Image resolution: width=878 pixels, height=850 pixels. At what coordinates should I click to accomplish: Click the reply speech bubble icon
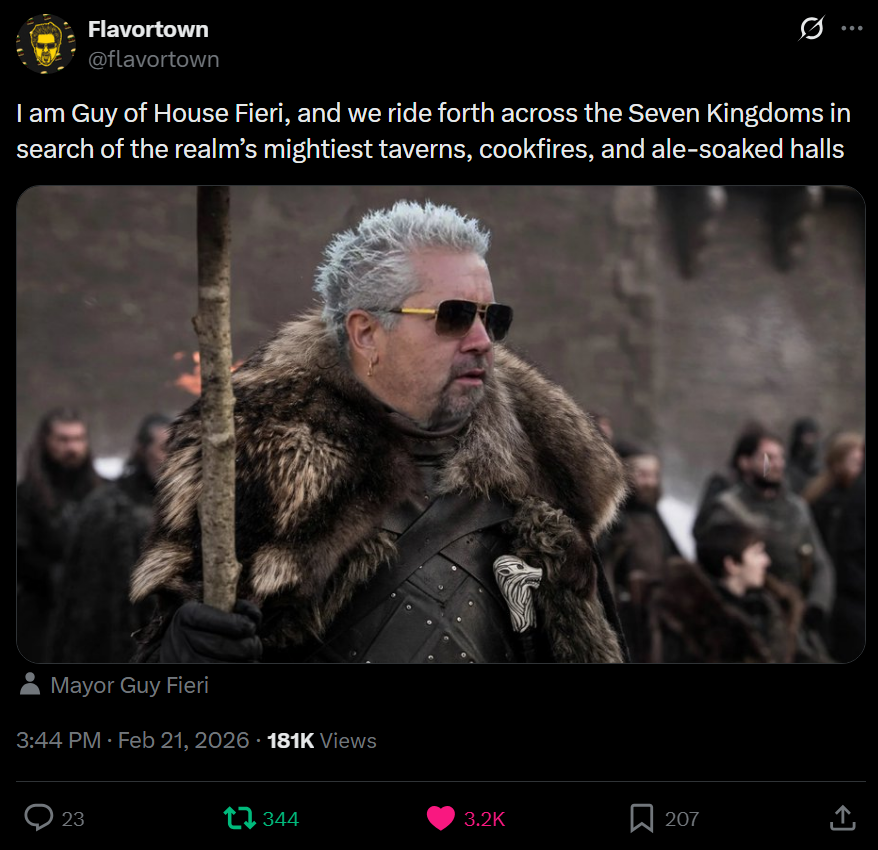click(x=39, y=818)
